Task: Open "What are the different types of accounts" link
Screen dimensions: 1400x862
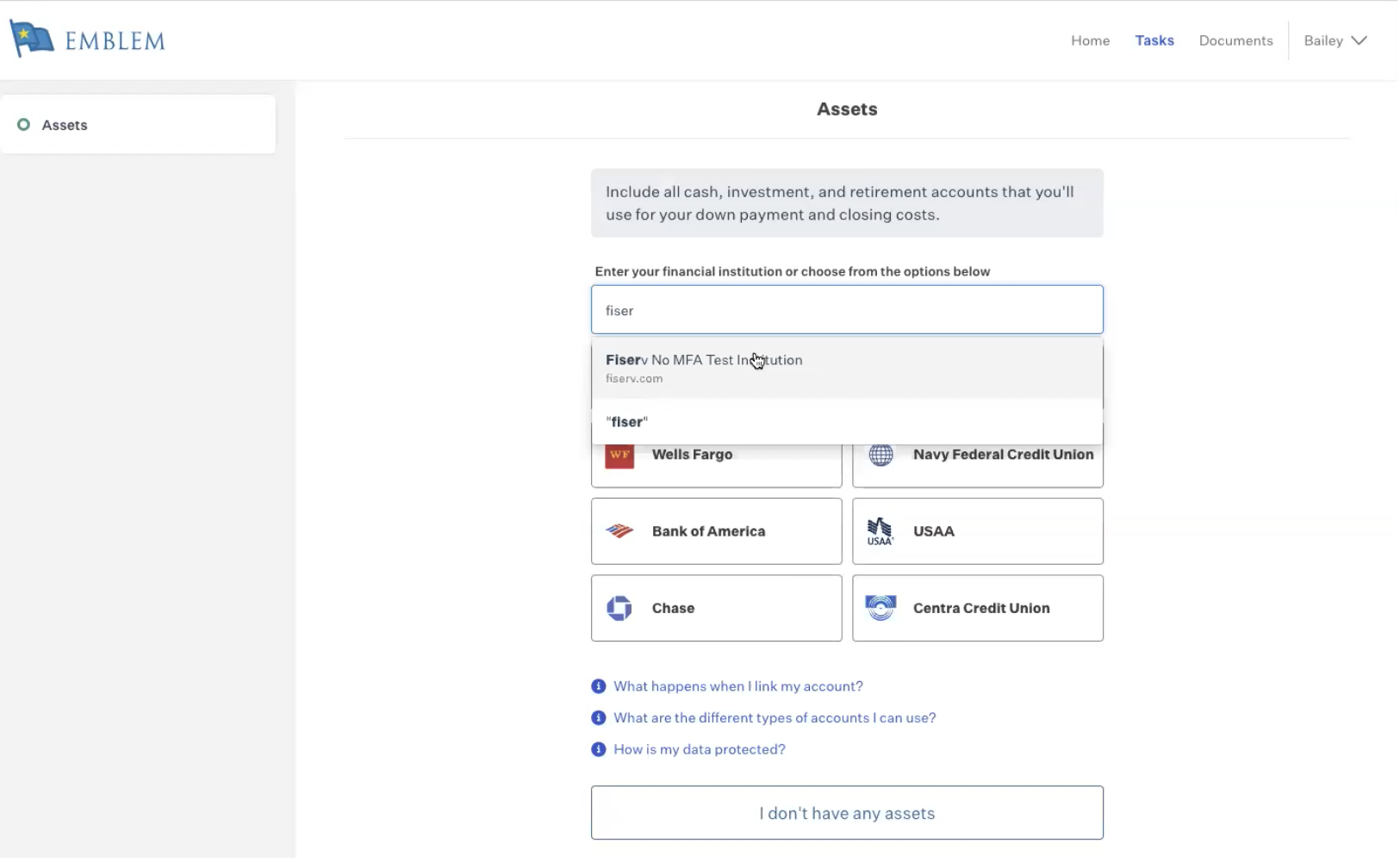Action: (775, 718)
